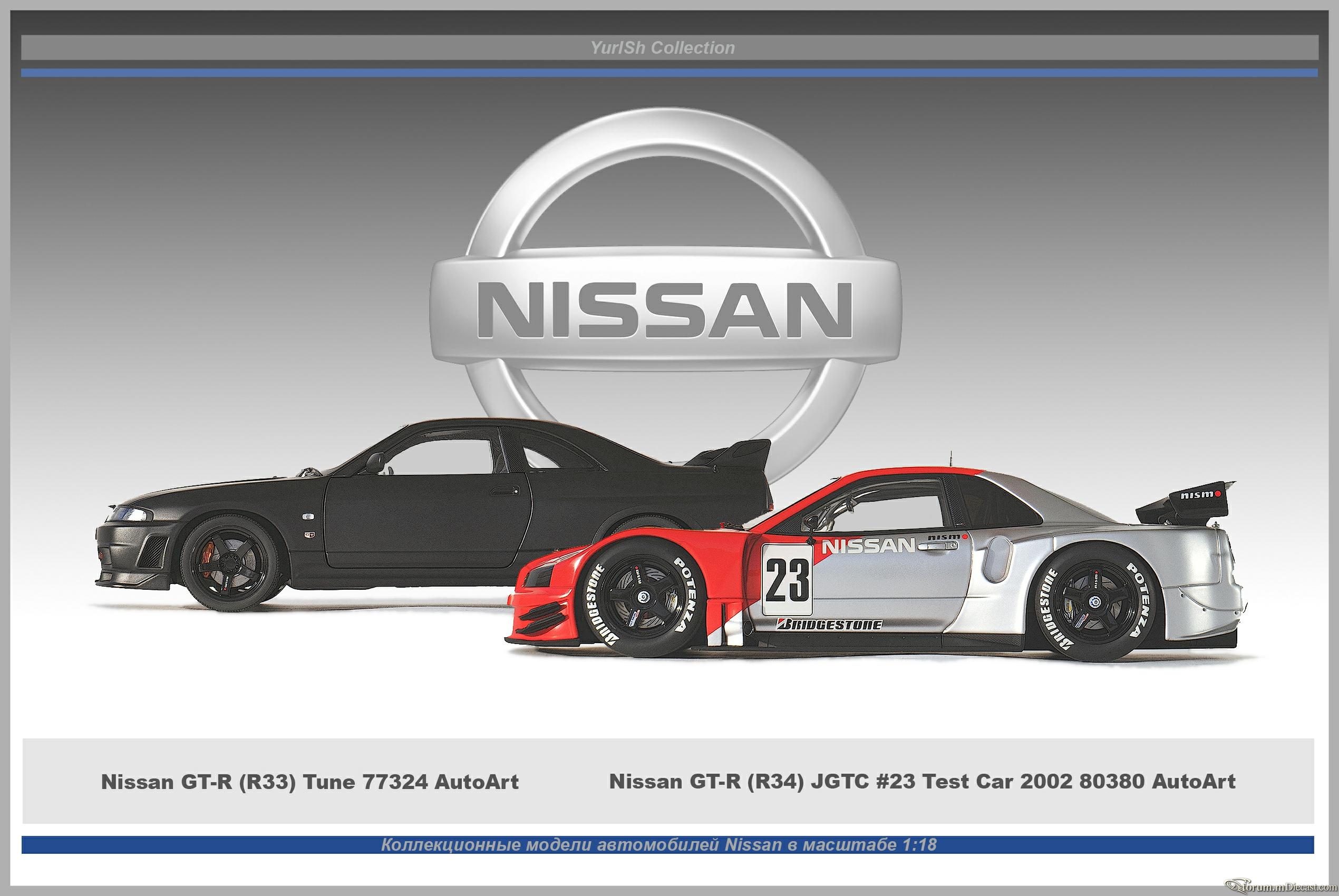Click the number 23 door plate
This screenshot has width=1339, height=896.
tap(788, 579)
